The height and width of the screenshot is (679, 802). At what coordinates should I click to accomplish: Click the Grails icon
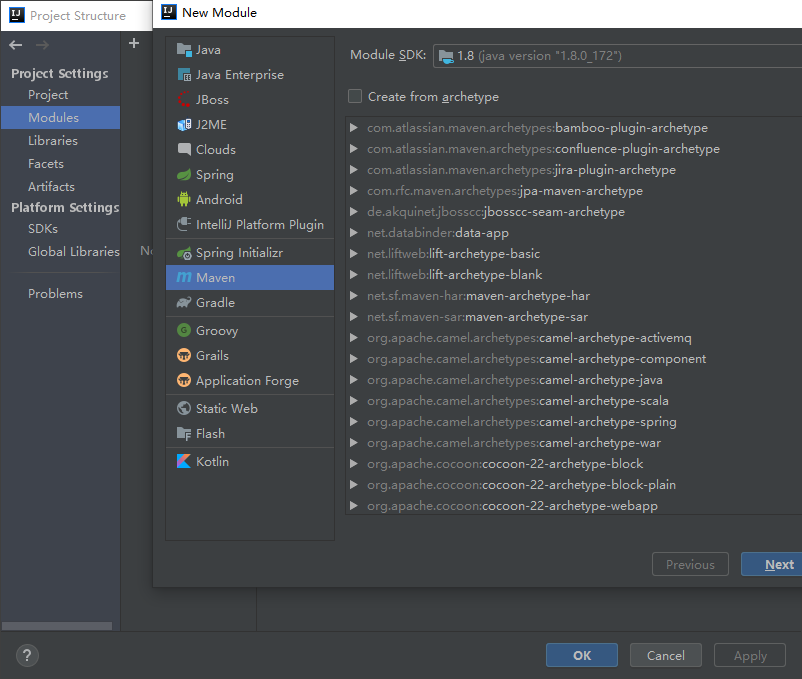click(184, 355)
